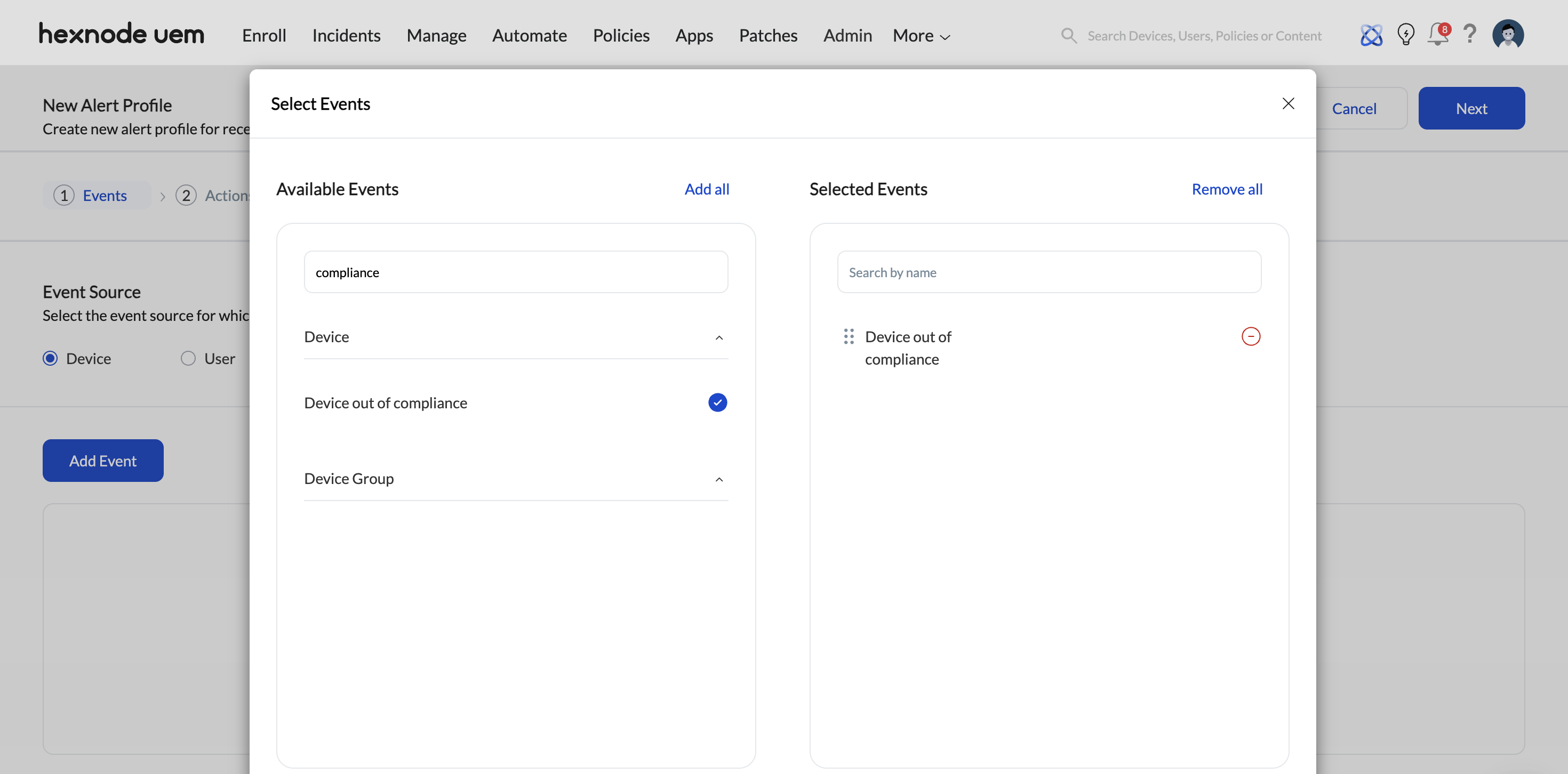This screenshot has width=1568, height=774.
Task: Select the Device radio button
Action: coord(51,358)
